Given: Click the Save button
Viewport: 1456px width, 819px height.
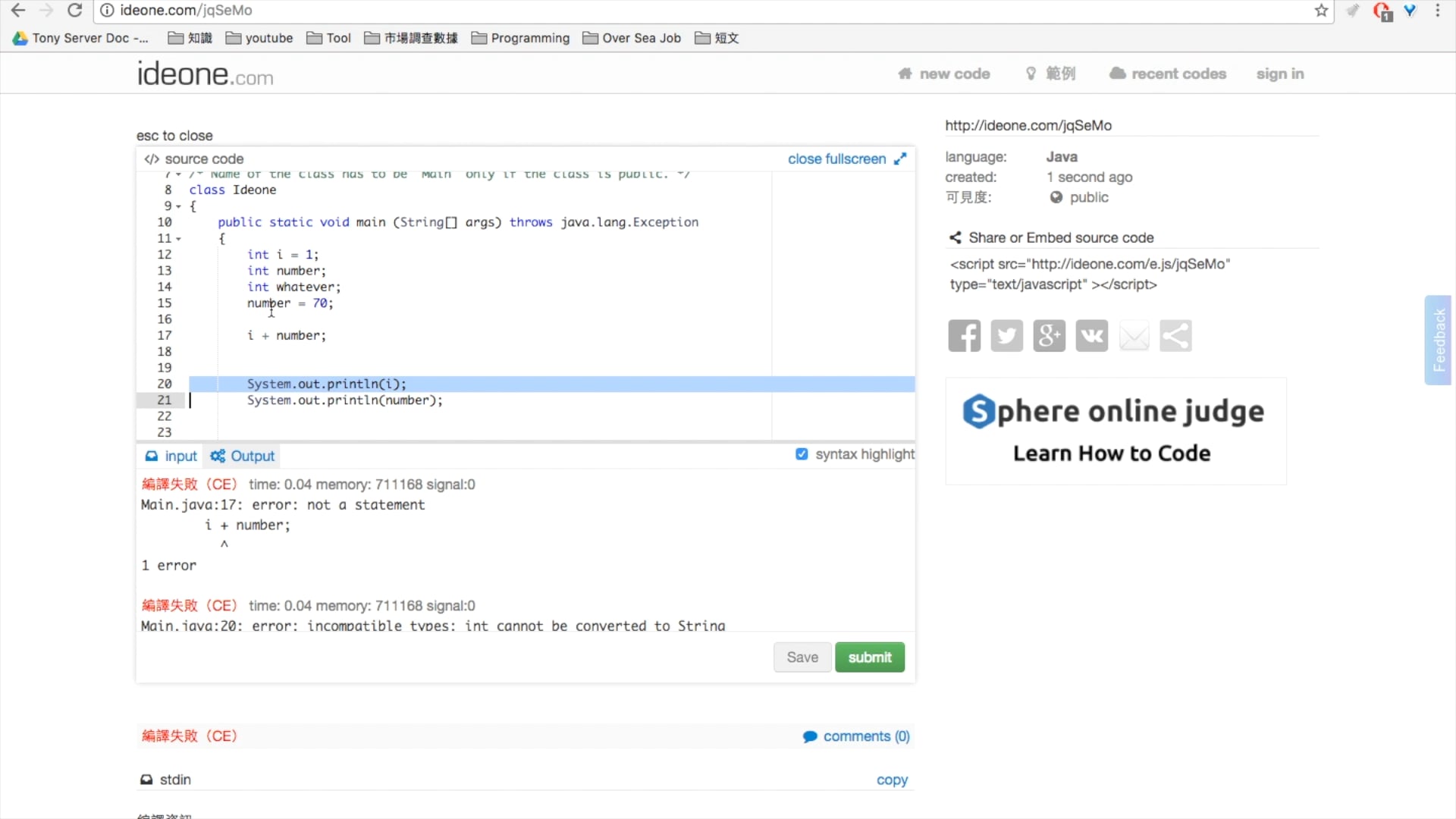Looking at the screenshot, I should [x=802, y=657].
